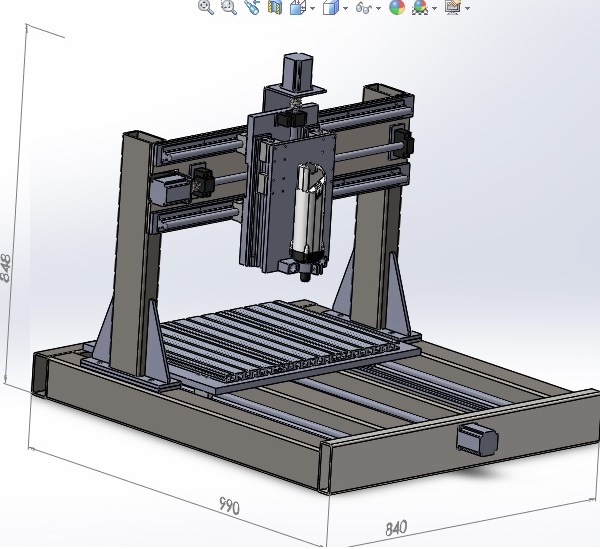
Task: Click the Zoom to Fit icon
Action: tap(206, 7)
